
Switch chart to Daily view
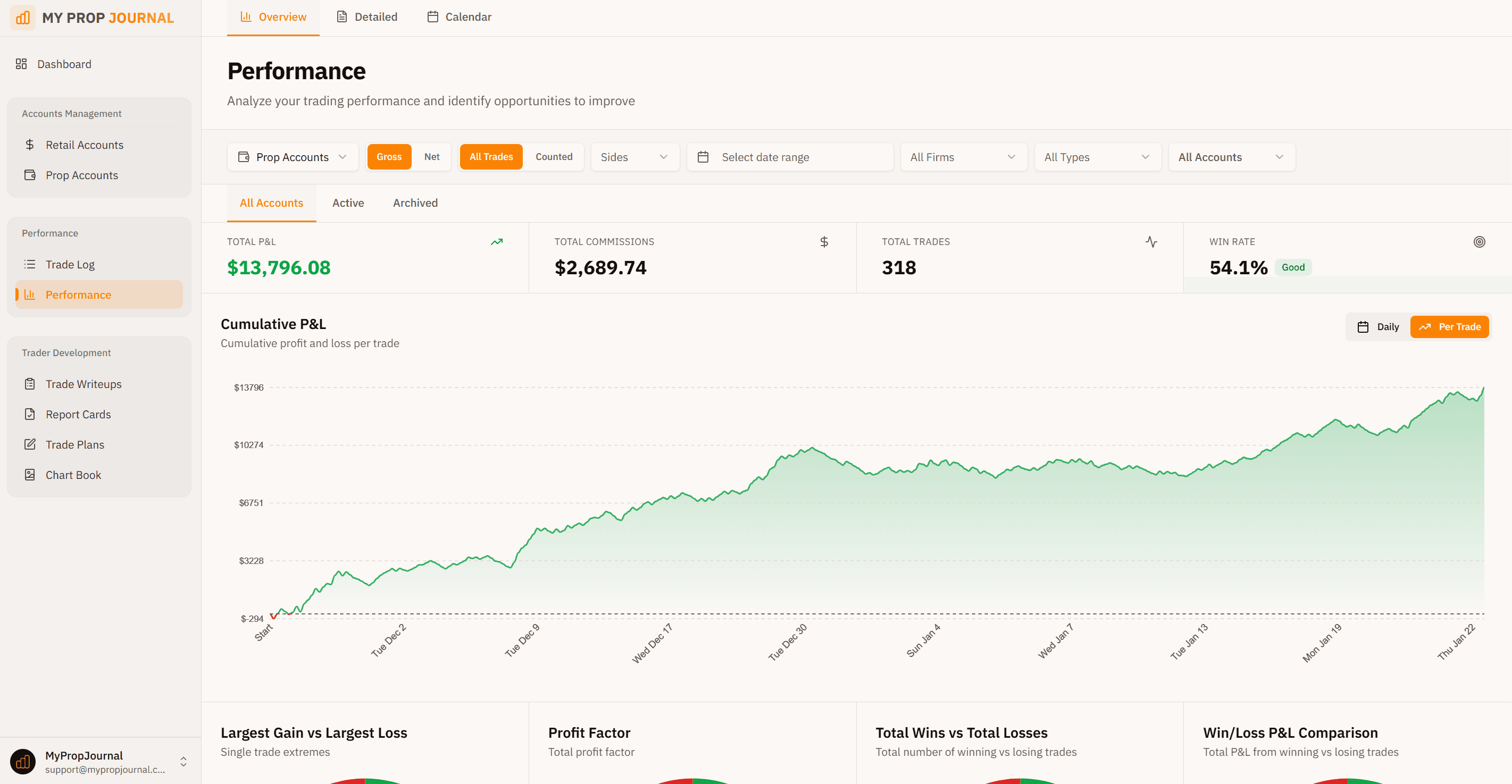coord(1378,327)
